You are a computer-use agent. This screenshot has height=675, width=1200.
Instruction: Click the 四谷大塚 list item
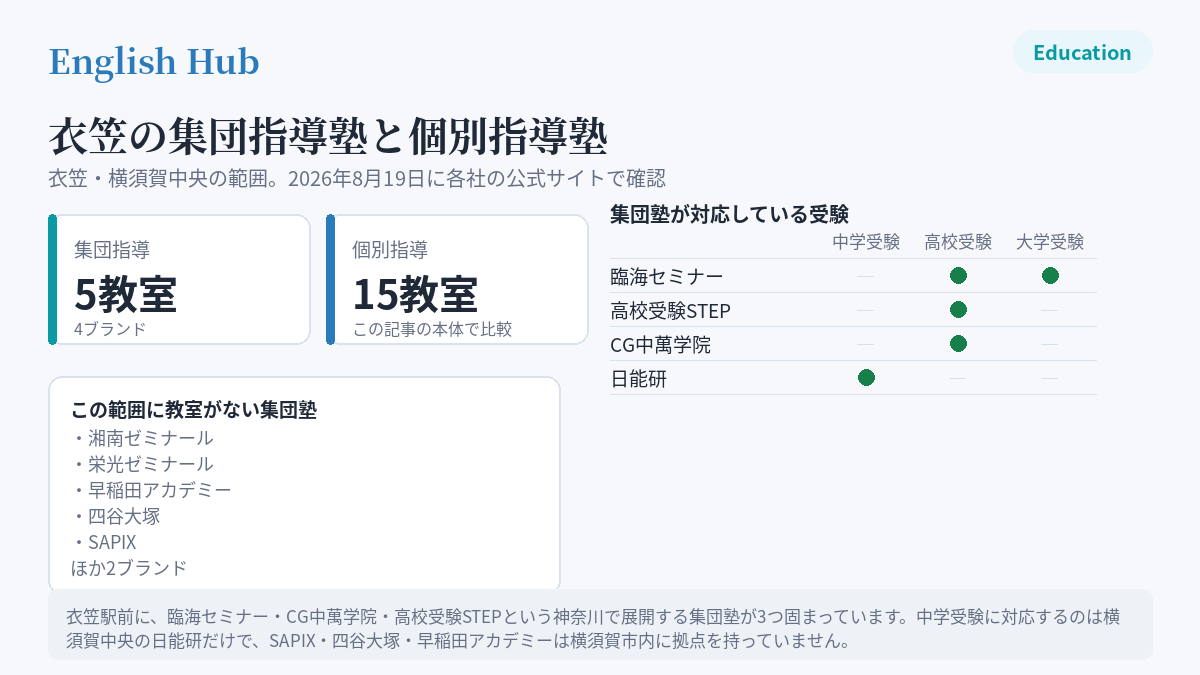point(115,516)
